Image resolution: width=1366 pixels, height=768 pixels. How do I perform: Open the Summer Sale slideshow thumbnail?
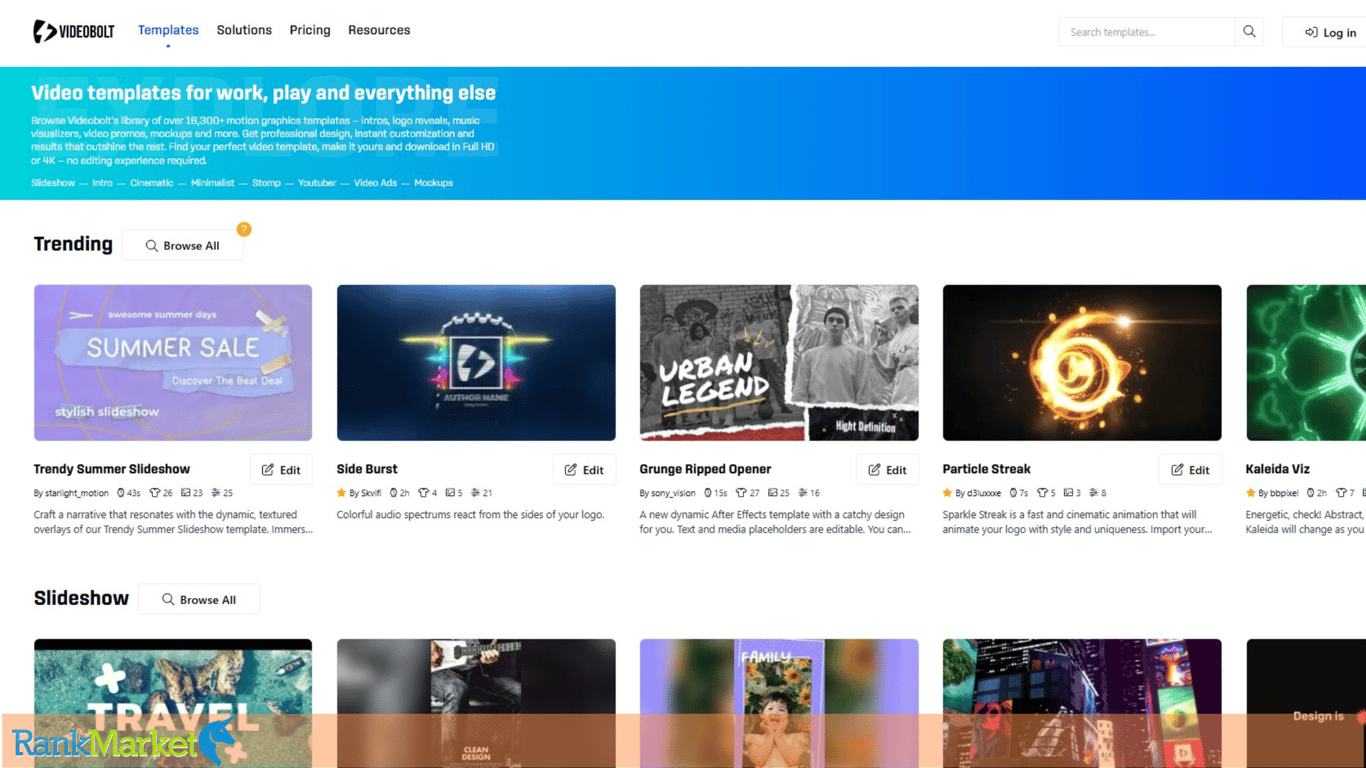(x=173, y=362)
